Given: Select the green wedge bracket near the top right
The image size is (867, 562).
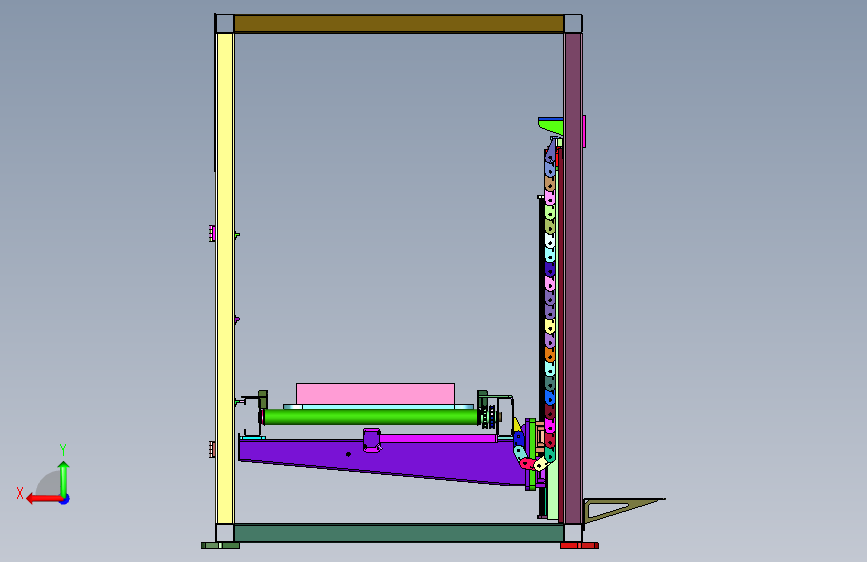Looking at the screenshot, I should click(x=552, y=126).
